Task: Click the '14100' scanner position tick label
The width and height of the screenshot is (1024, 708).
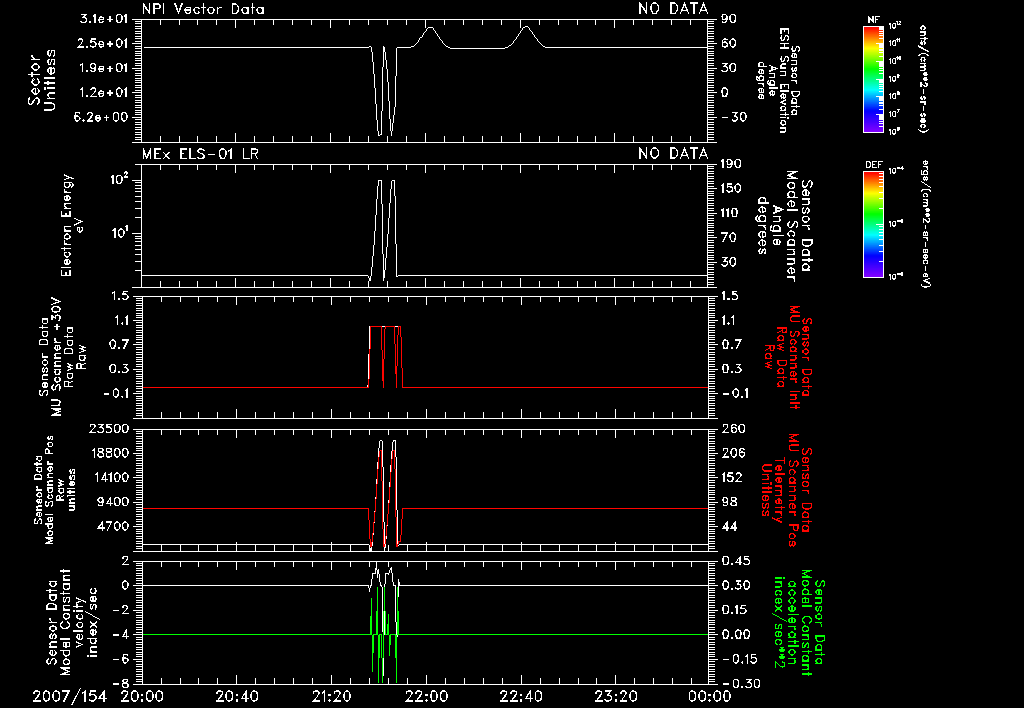Action: pos(108,478)
